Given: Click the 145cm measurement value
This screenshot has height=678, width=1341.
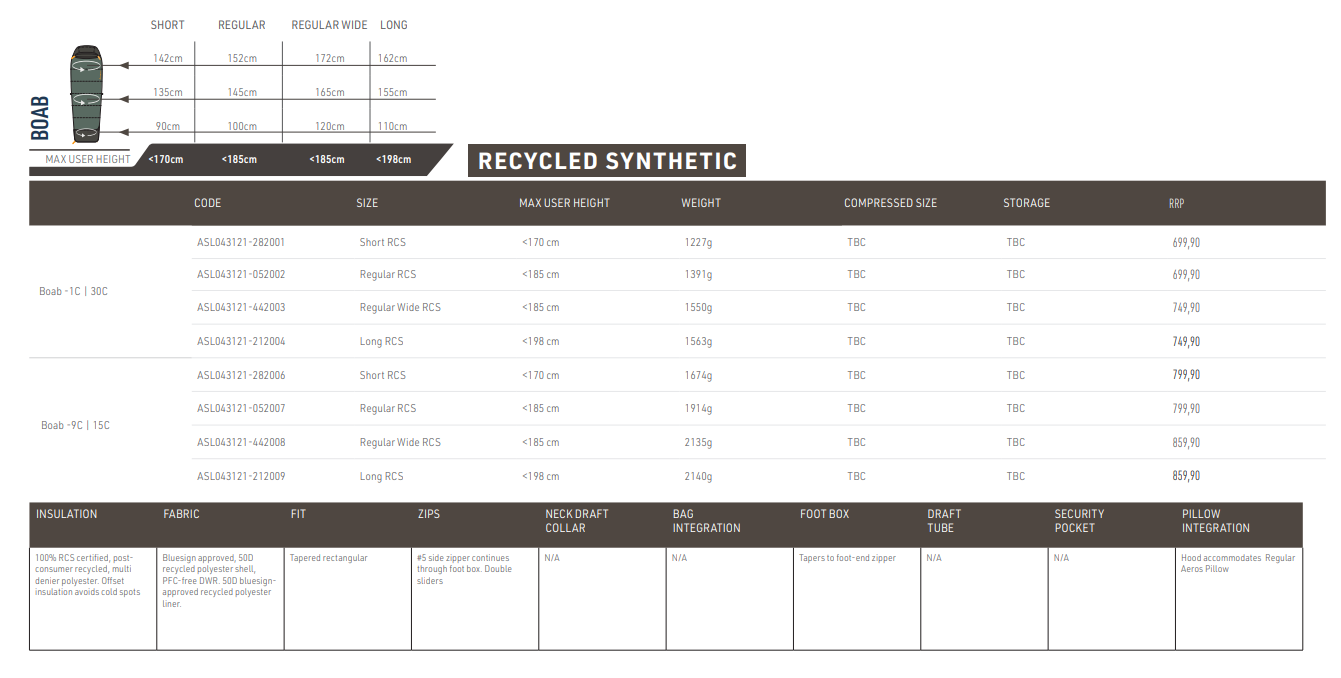Looking at the screenshot, I should point(242,93).
